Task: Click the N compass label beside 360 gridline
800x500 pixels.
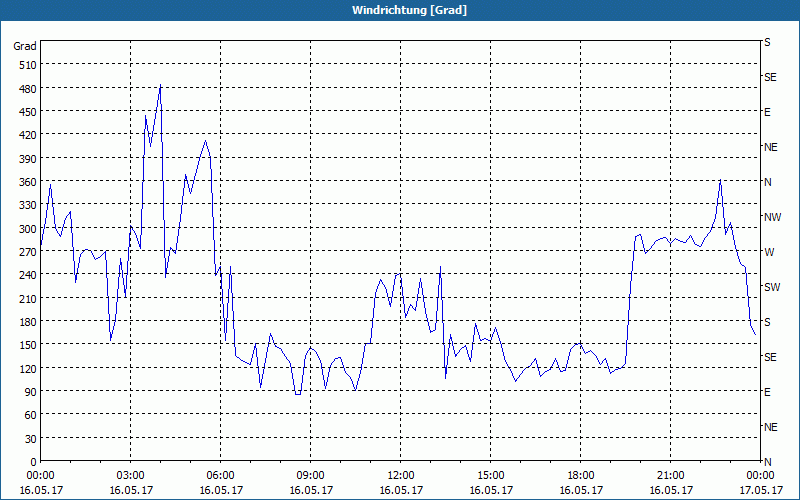Action: (x=767, y=182)
